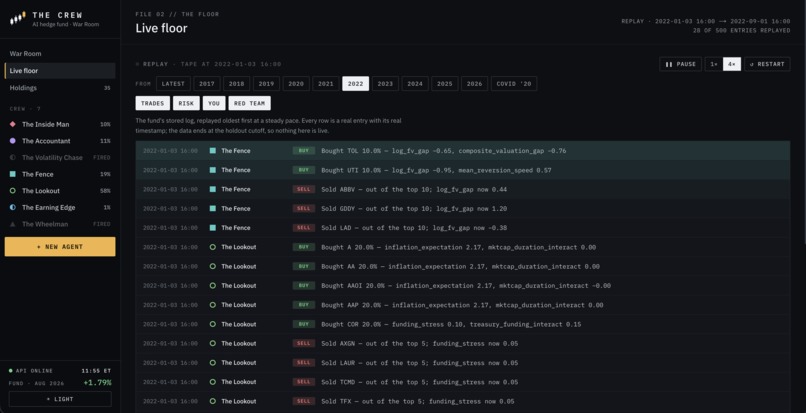Click green ring icon in AAOI row
Image resolution: width=806 pixels, height=413 pixels.
213,285
